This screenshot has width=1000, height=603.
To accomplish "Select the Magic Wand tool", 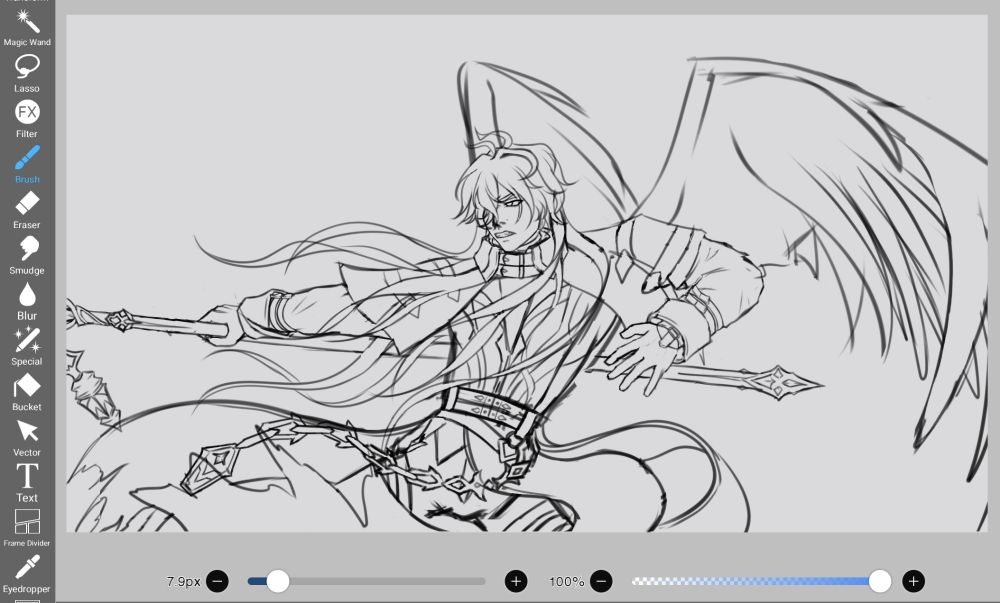I will click(x=27, y=27).
